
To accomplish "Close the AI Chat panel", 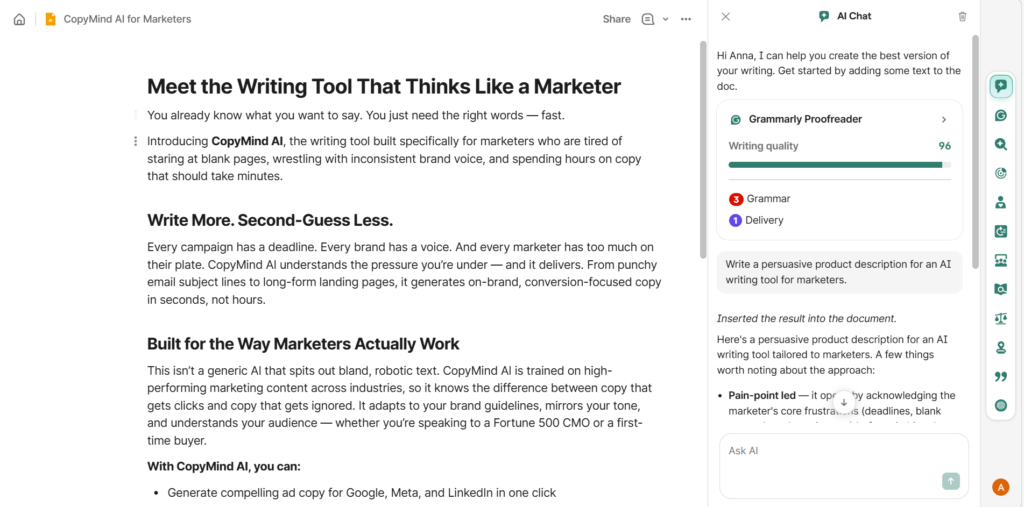I will click(726, 17).
